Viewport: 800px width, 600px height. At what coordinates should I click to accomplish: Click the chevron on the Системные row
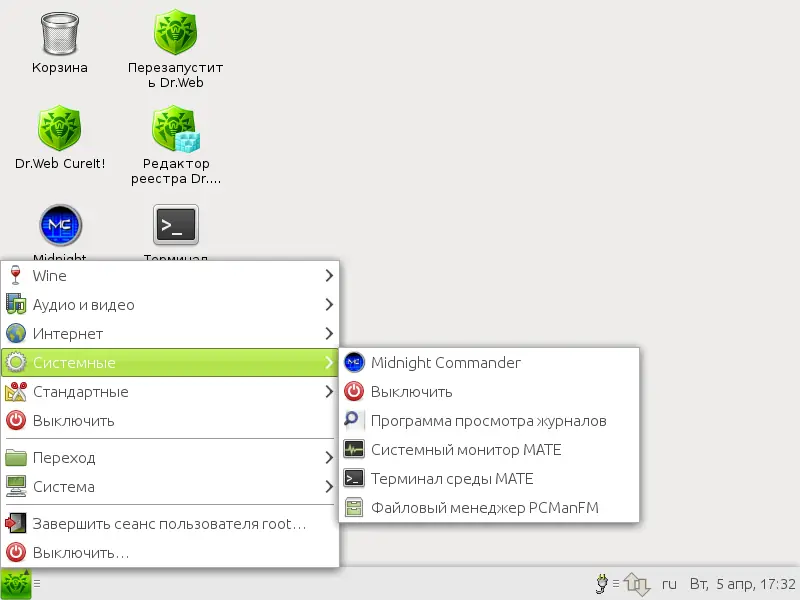pos(329,363)
